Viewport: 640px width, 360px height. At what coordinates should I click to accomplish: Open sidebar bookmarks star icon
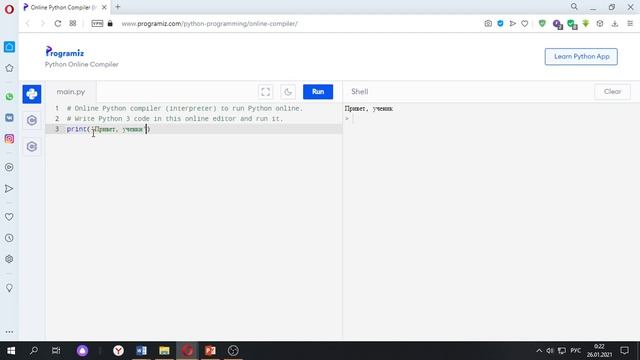point(9,68)
